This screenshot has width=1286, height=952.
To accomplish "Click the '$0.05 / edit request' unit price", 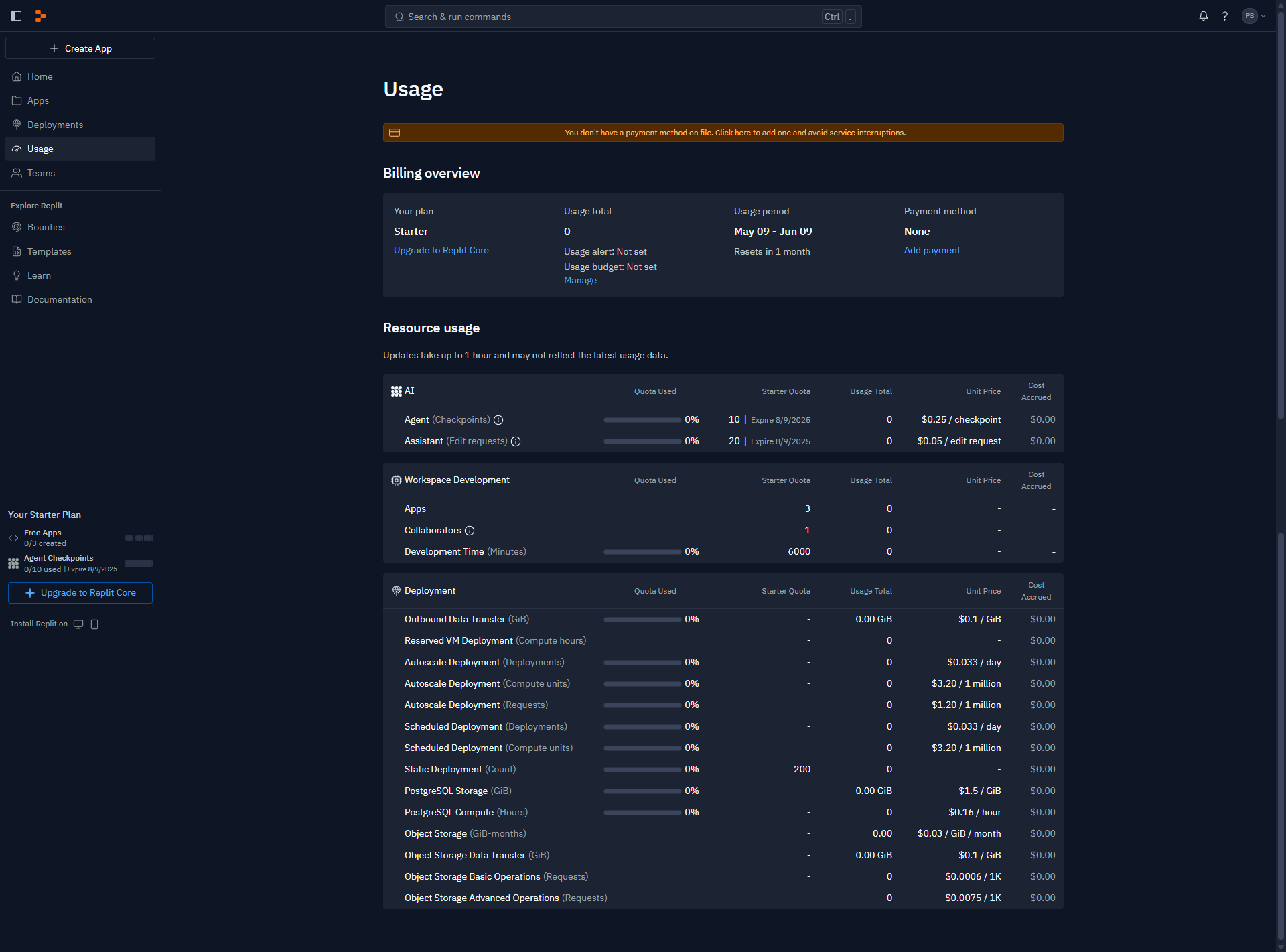I will [959, 441].
